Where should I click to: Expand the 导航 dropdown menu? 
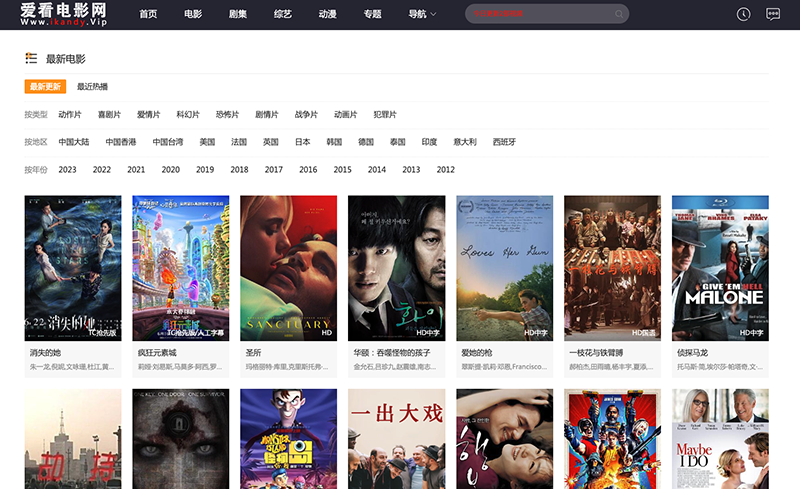click(x=422, y=14)
